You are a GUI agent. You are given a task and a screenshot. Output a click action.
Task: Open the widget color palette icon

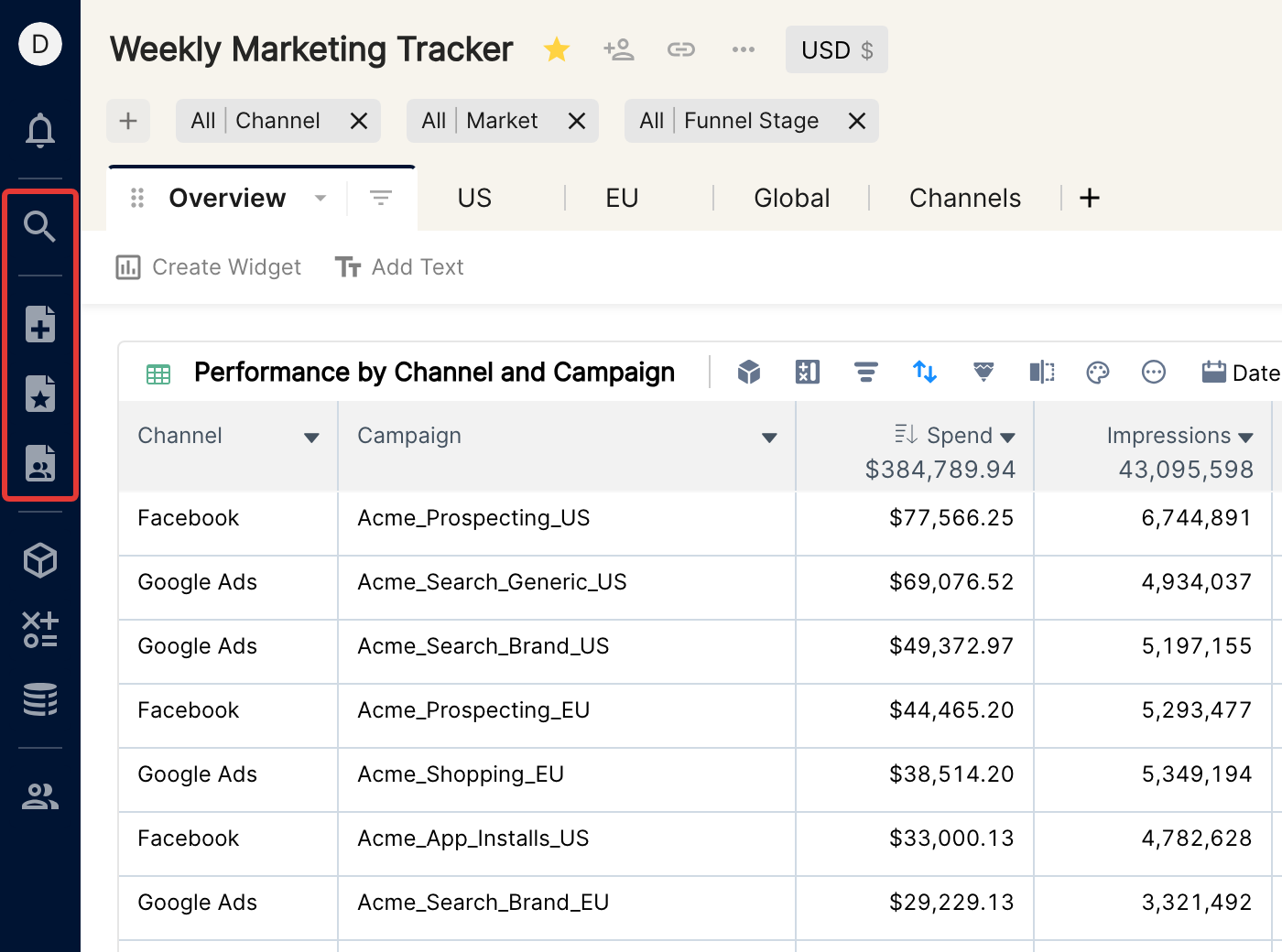click(x=1098, y=372)
